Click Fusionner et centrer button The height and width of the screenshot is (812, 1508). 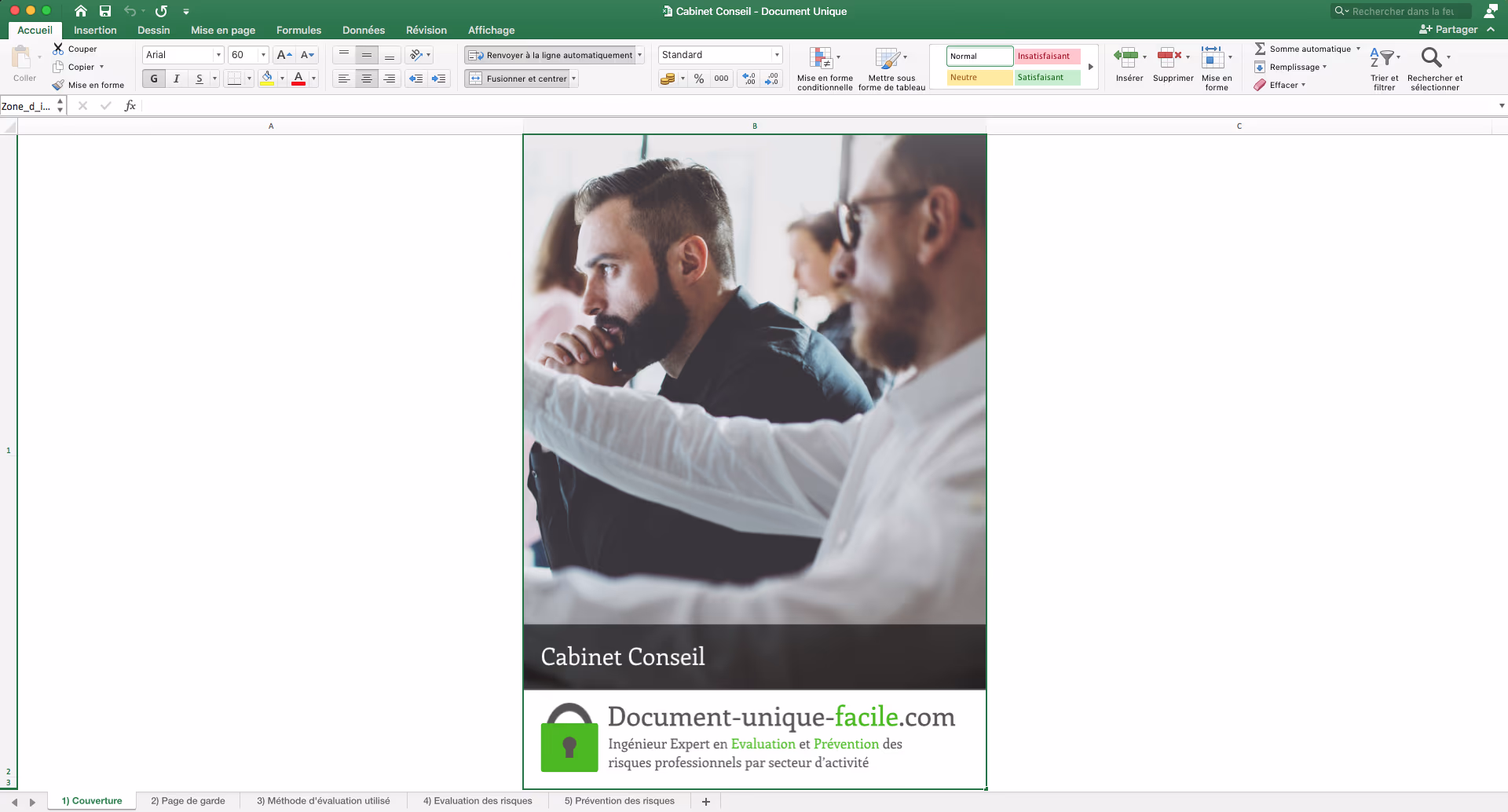(x=518, y=79)
